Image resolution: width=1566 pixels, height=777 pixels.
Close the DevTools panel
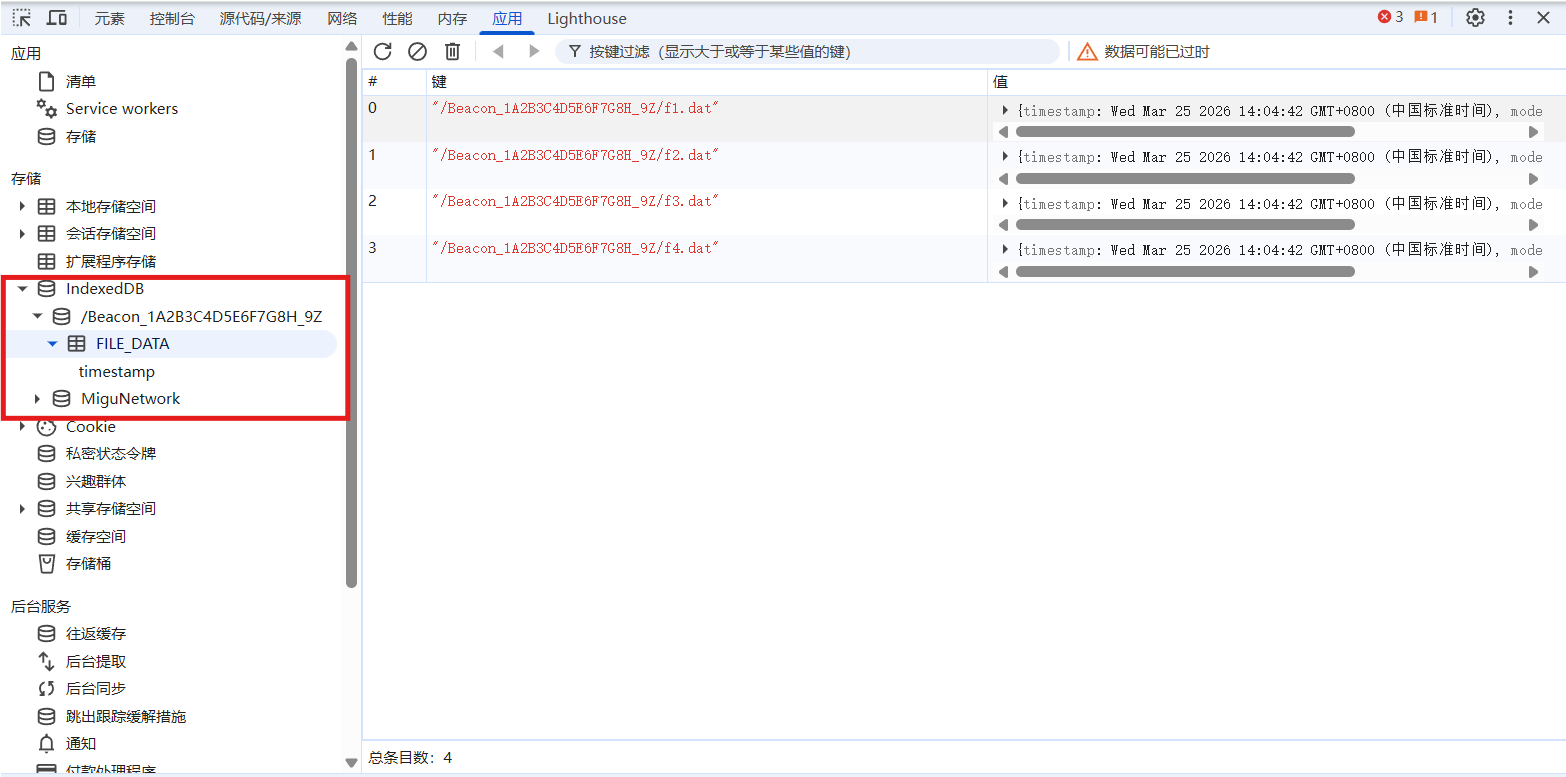[1543, 18]
